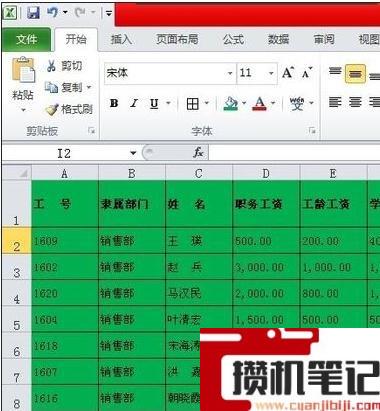Screen dimensions: 380x411
Task: Click the cell with value 1609
Action: click(65, 241)
